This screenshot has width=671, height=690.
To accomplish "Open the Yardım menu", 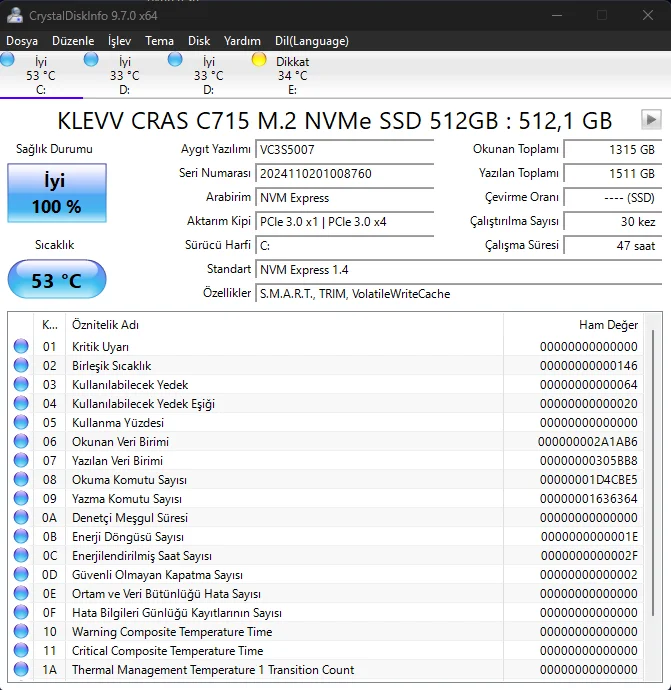I will (x=242, y=41).
